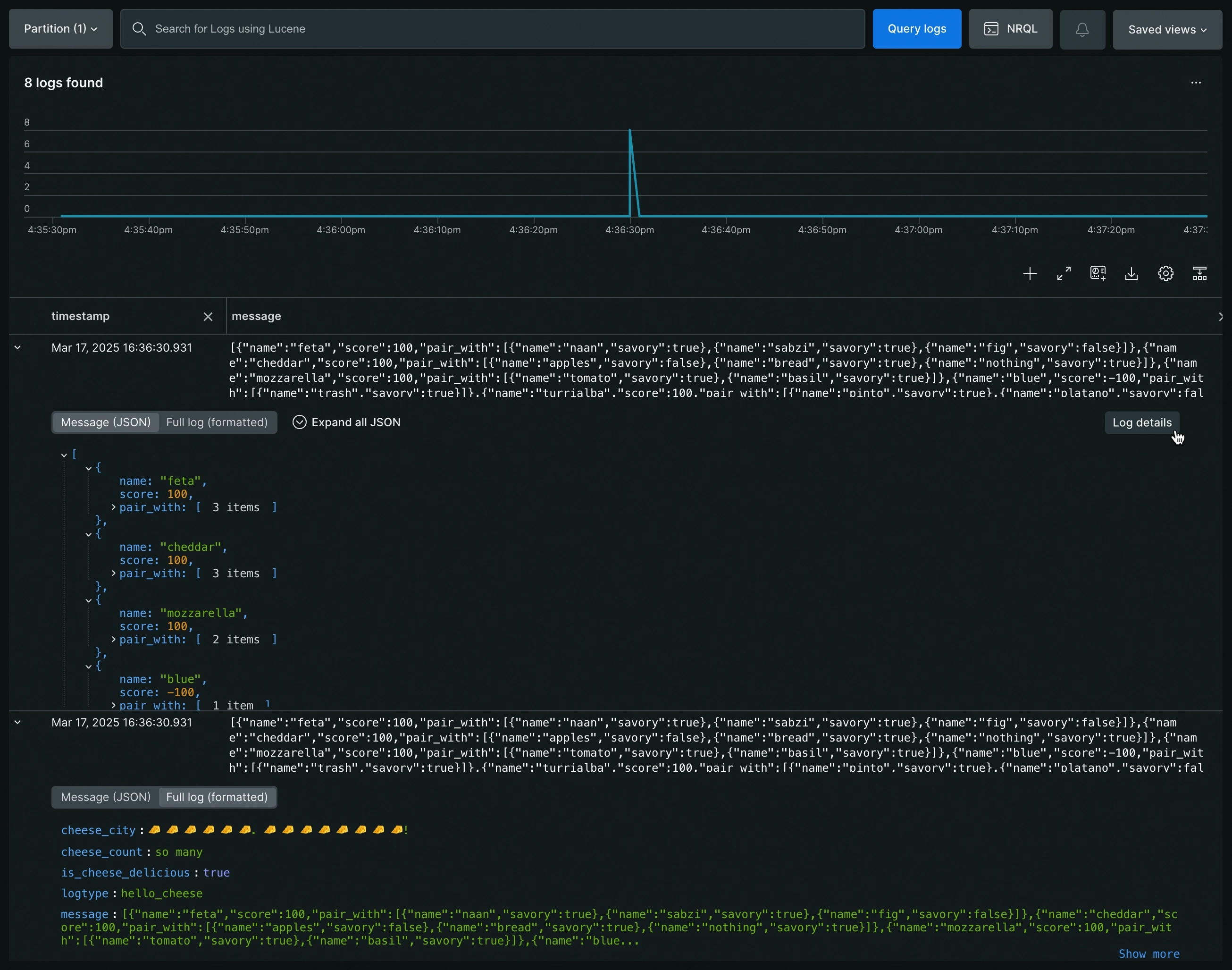Collapse the first log row chevron
The width and height of the screenshot is (1232, 970).
click(17, 347)
